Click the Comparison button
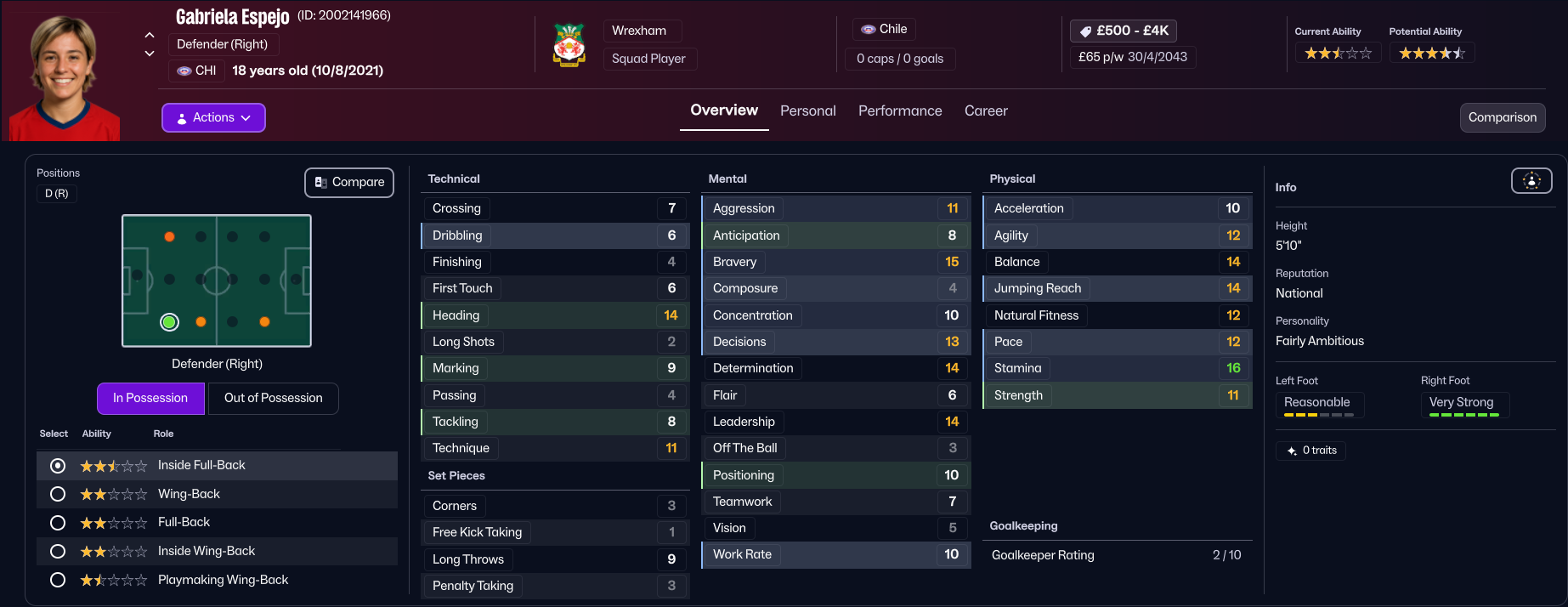The width and height of the screenshot is (1568, 607). (x=1502, y=117)
